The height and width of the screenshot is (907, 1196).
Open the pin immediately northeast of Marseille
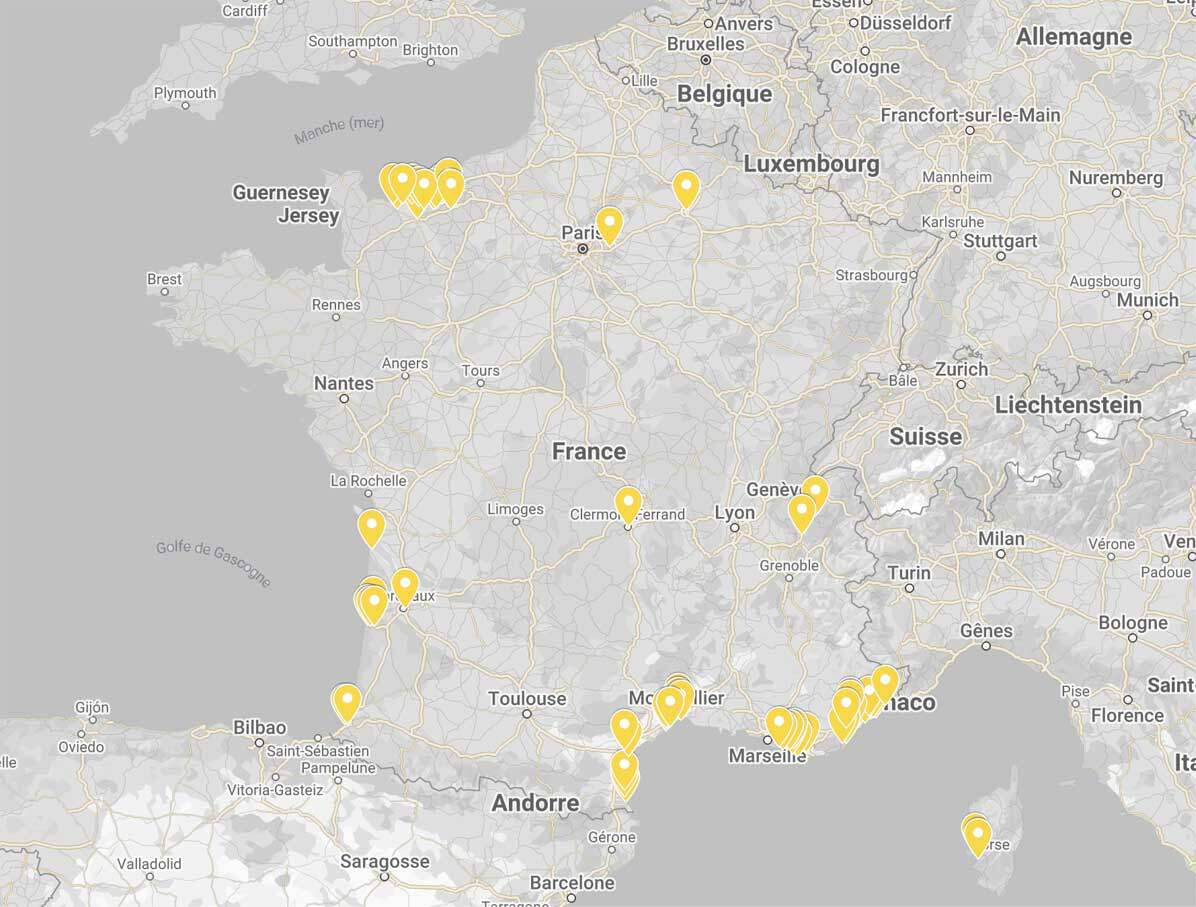point(778,723)
